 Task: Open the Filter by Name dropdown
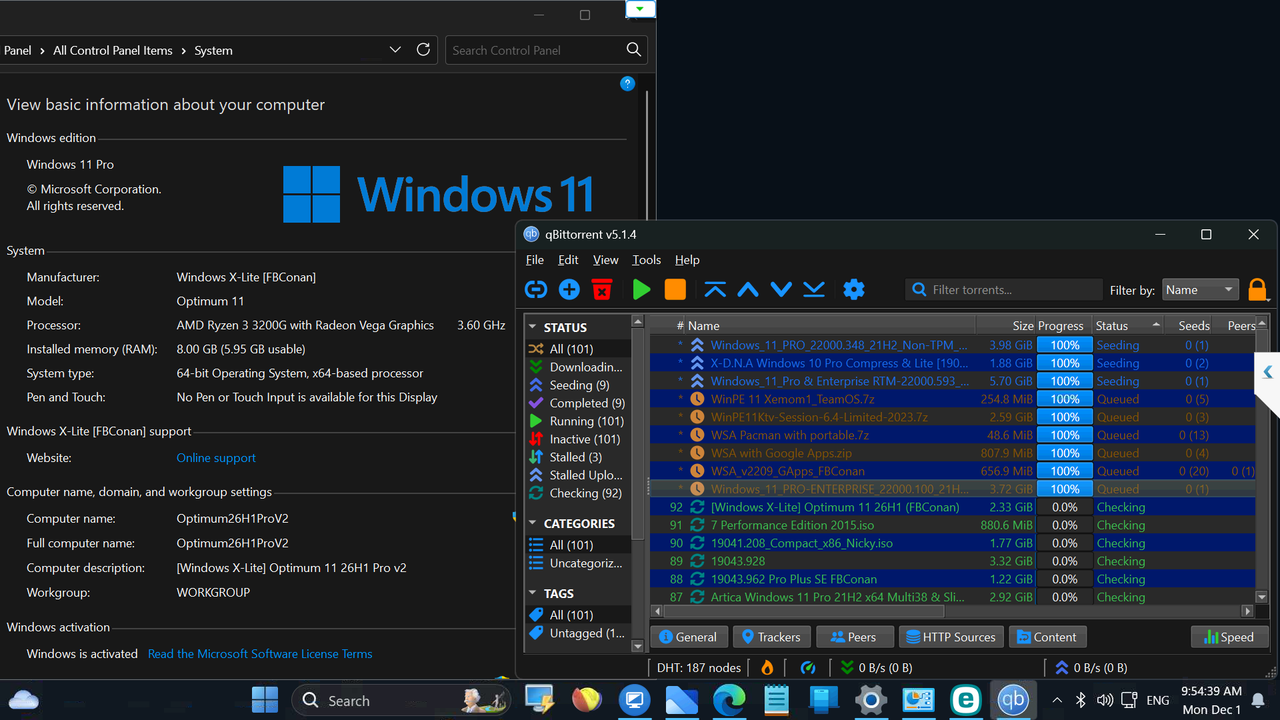click(1200, 290)
